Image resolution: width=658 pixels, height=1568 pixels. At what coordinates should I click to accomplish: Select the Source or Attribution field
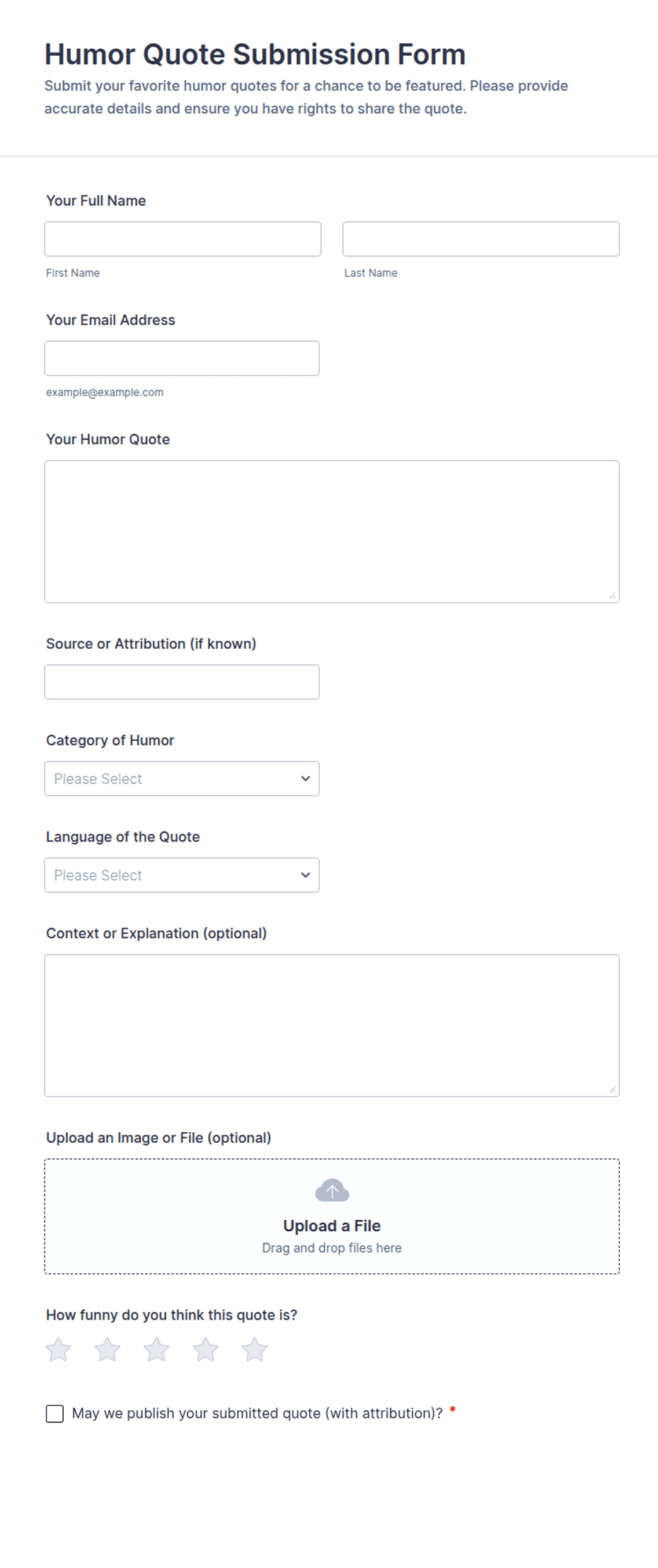[182, 682]
